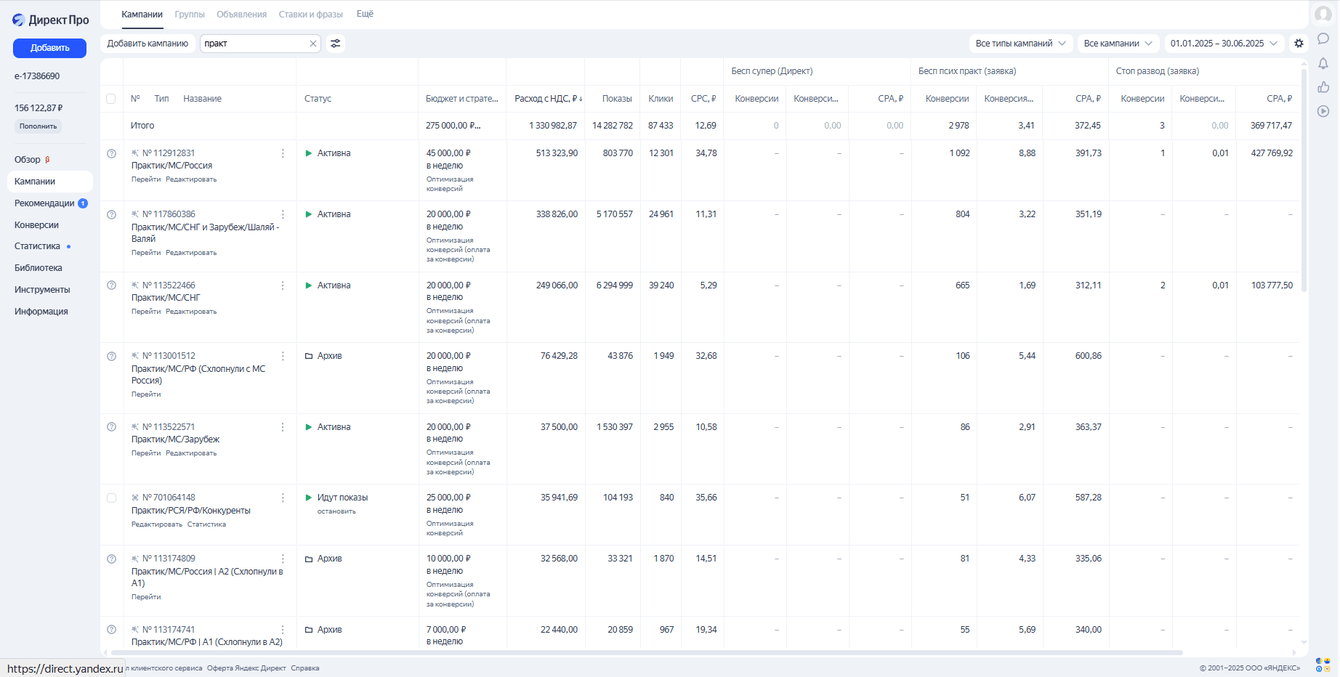Viewport: 1340px width, 677px height.
Task: Click Перейти under Практик/МС/СНГ
Action: pyautogui.click(x=146, y=312)
